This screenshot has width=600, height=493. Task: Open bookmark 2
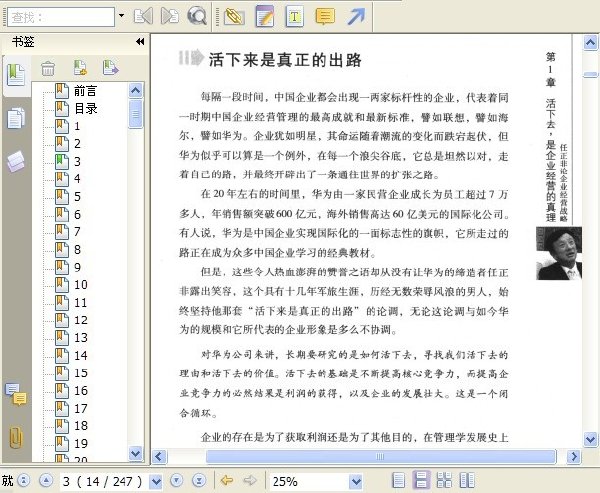pos(68,144)
